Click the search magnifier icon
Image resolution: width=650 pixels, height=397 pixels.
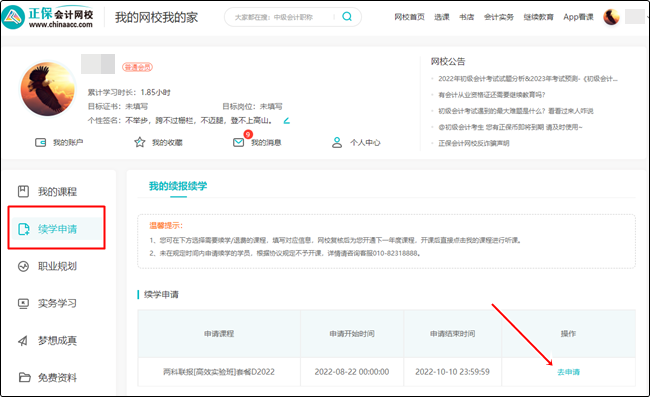tap(347, 17)
